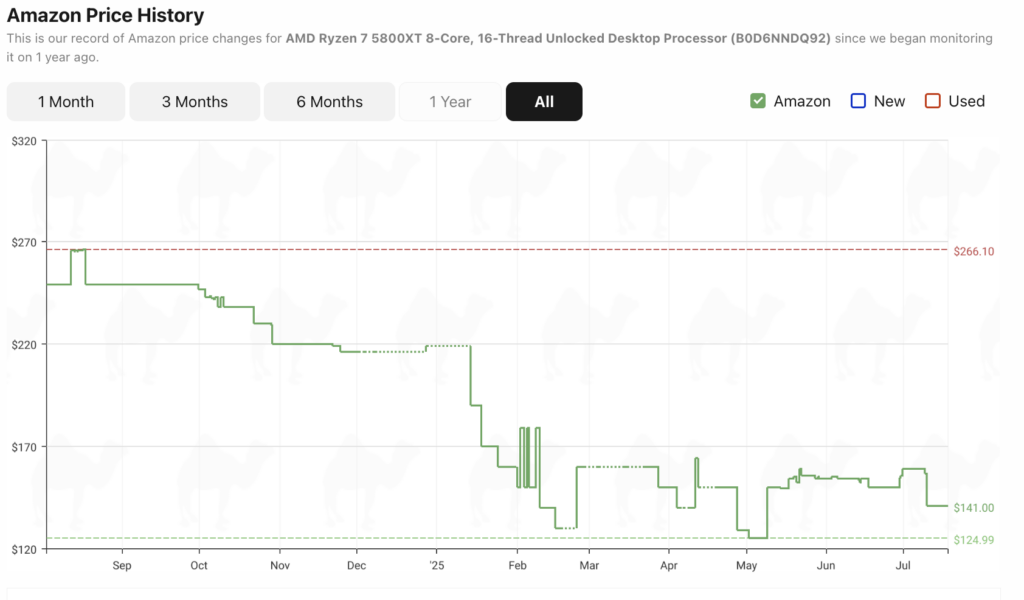
Task: Enable the New price series checkbox
Action: tap(858, 101)
